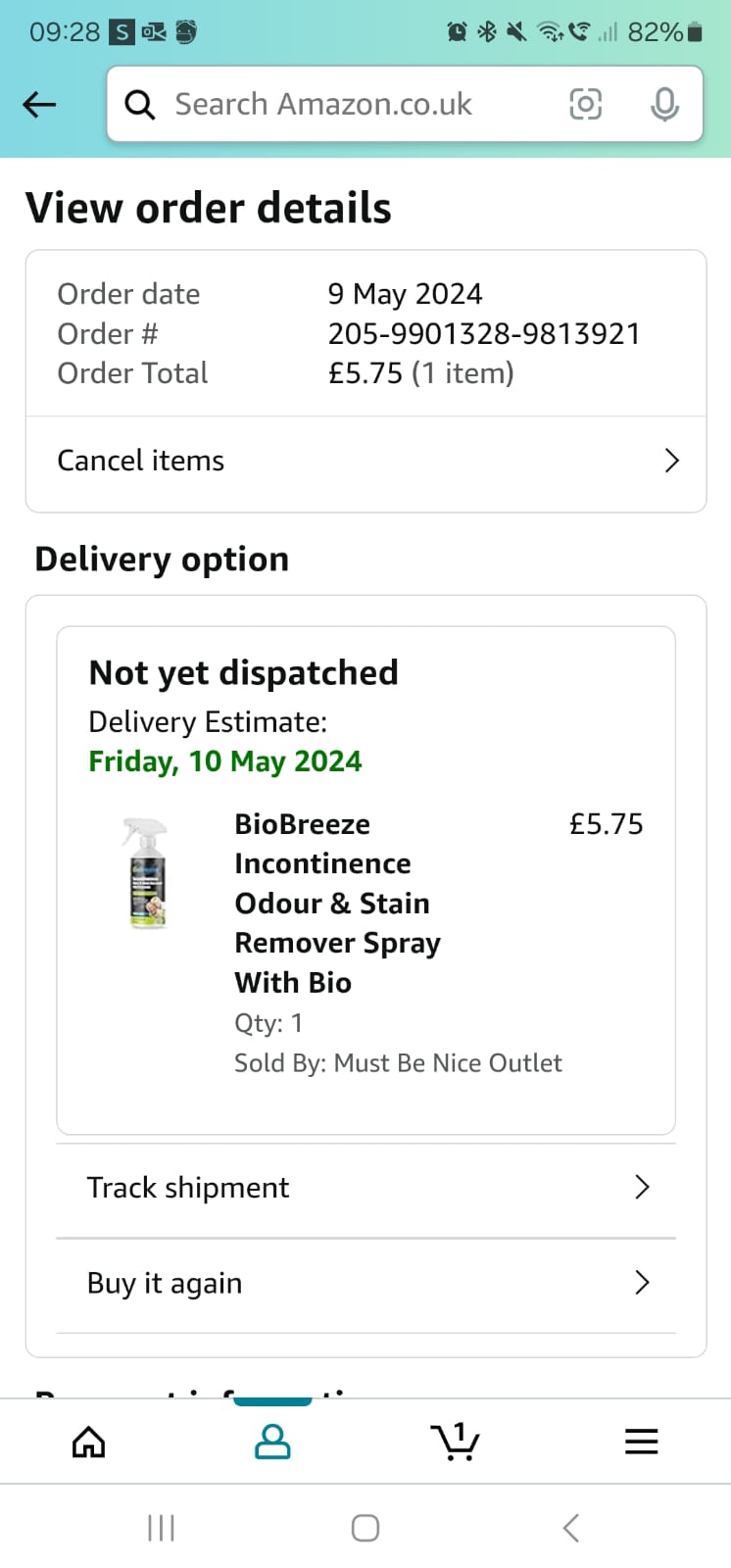Open the hamburger menu tab

click(641, 1442)
